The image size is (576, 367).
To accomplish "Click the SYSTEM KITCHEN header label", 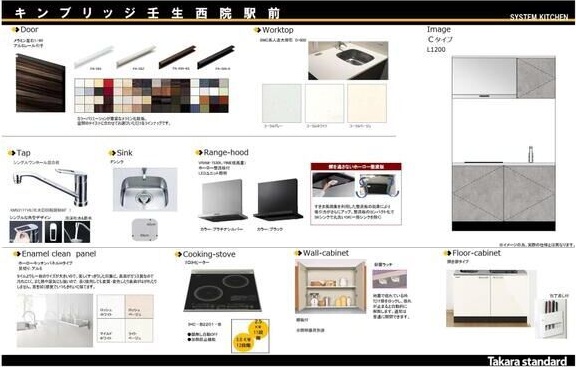I will click(x=539, y=17).
